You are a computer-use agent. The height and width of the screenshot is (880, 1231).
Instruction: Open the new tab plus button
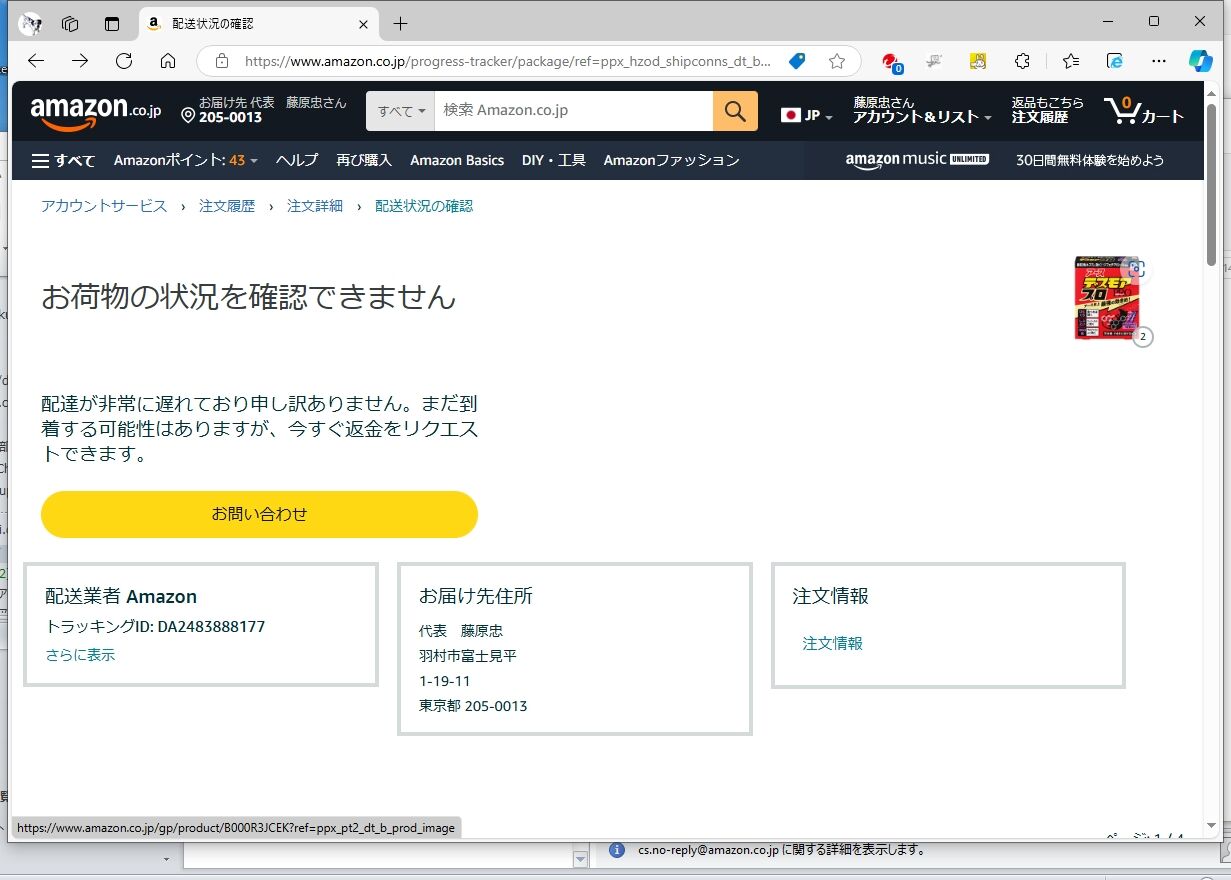point(400,23)
